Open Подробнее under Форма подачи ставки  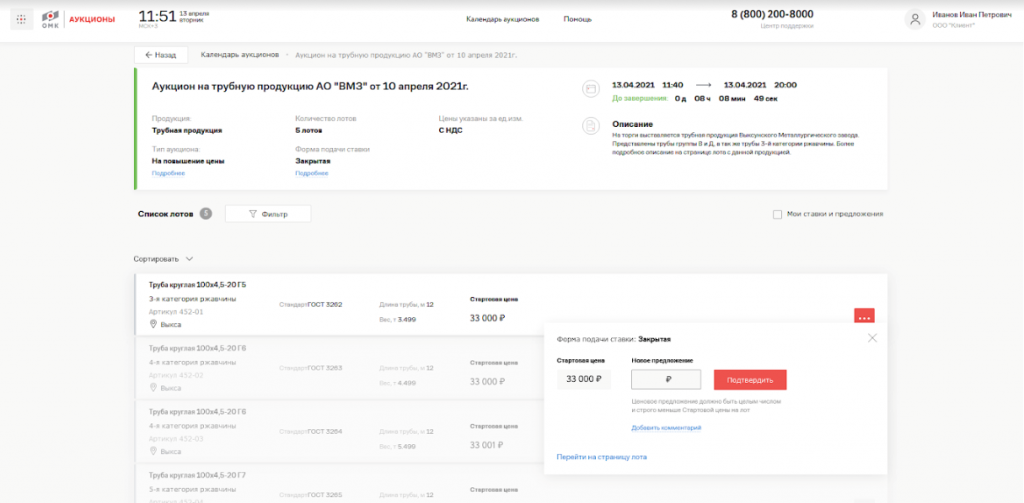[312, 173]
